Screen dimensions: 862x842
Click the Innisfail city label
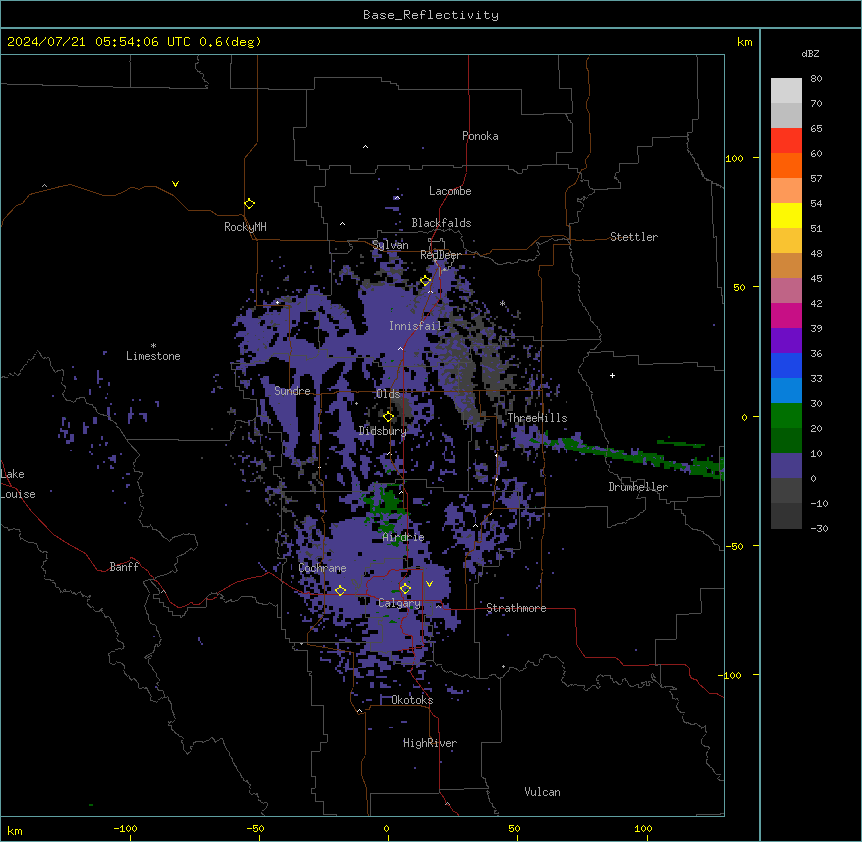point(415,326)
